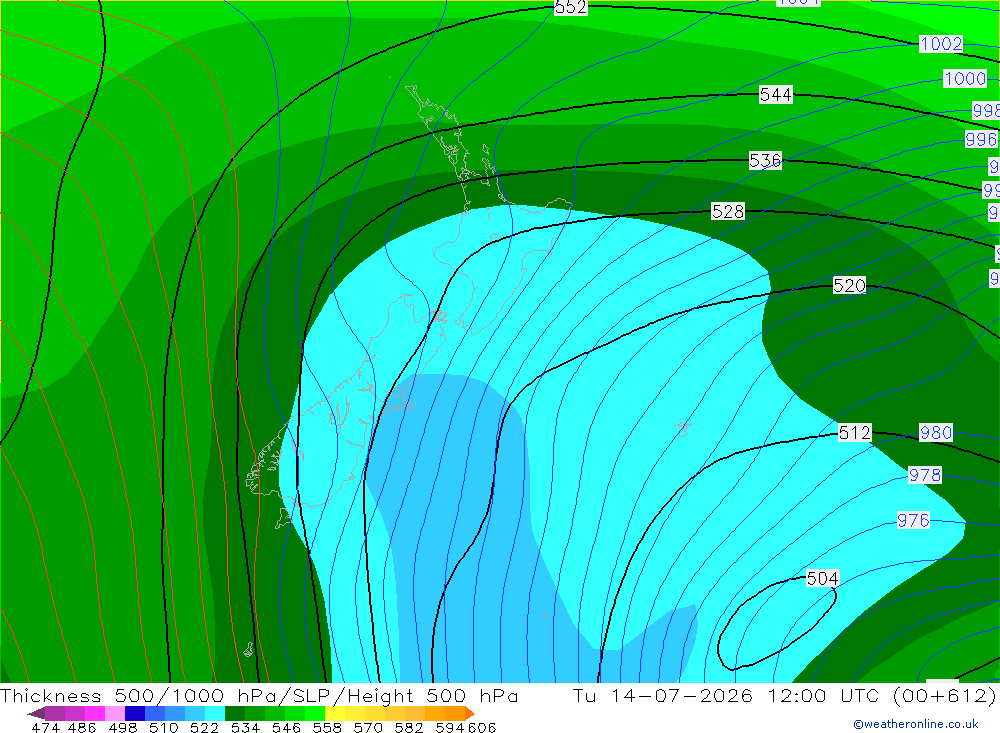Image resolution: width=1000 pixels, height=733 pixels.
Task: Click the 558 legend value
Action: [327, 727]
